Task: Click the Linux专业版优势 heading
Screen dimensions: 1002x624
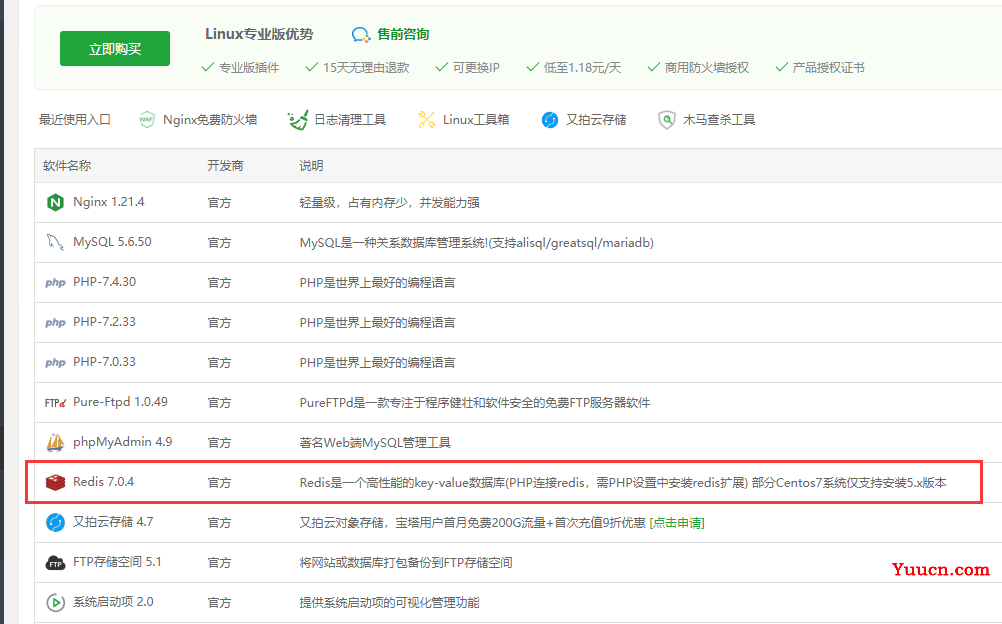Action: pyautogui.click(x=259, y=34)
